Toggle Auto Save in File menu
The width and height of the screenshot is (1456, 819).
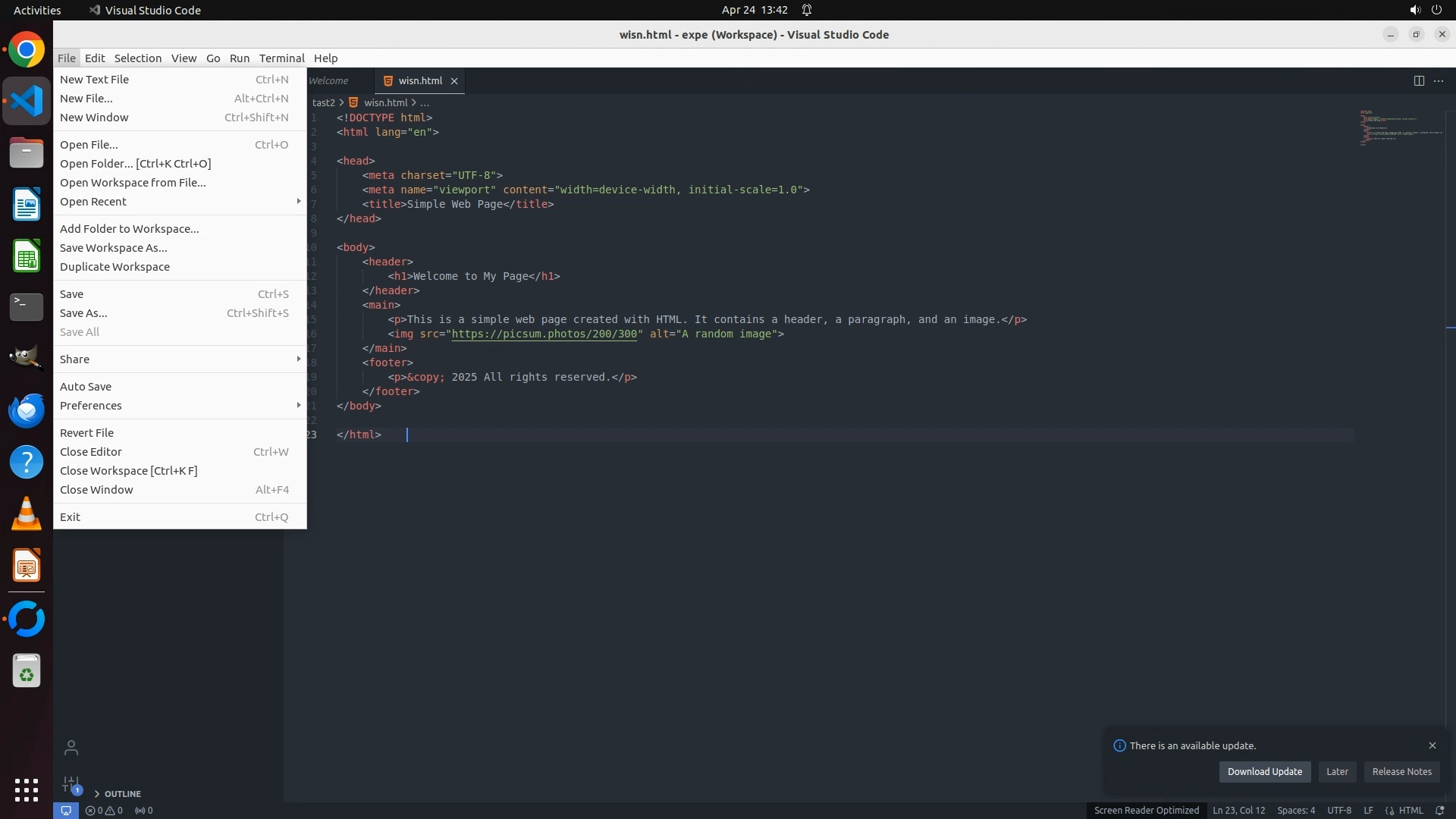point(86,387)
